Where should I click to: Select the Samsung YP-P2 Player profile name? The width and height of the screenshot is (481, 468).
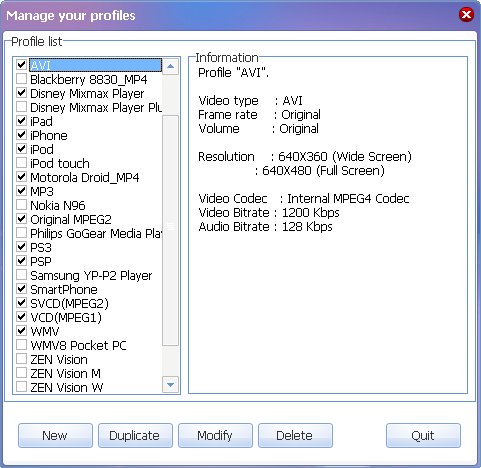[91, 276]
